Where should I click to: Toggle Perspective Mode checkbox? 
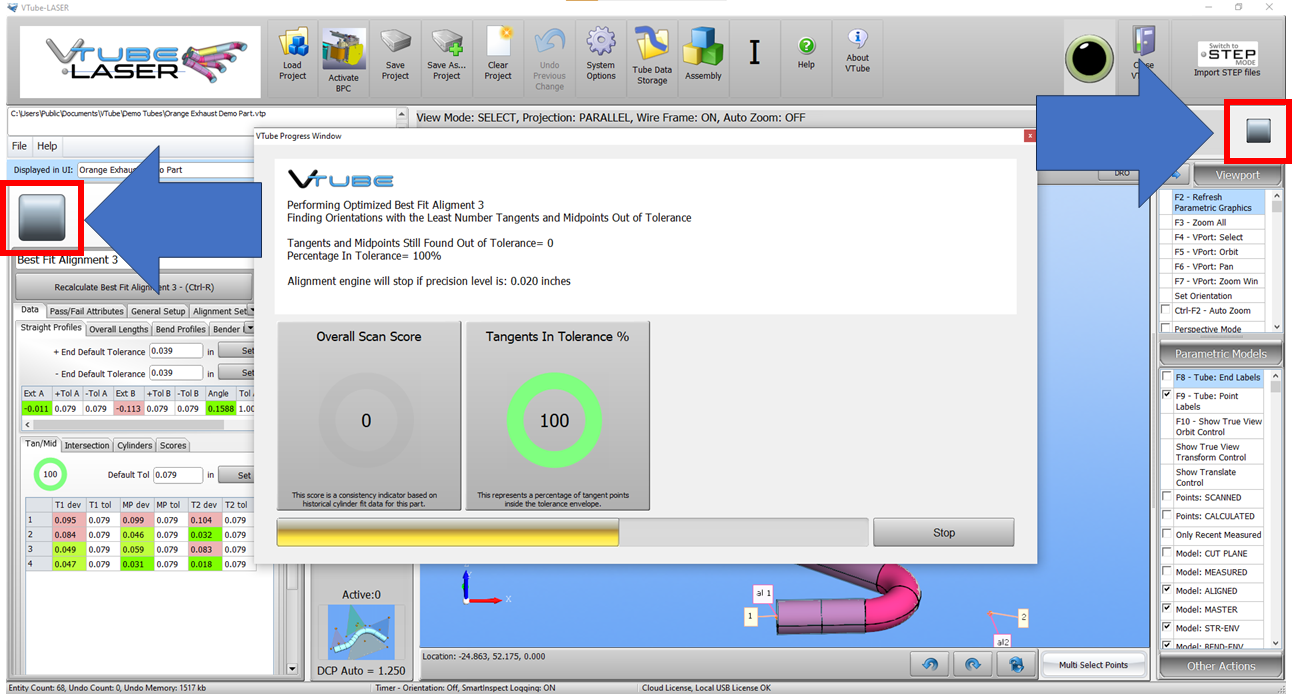1166,329
